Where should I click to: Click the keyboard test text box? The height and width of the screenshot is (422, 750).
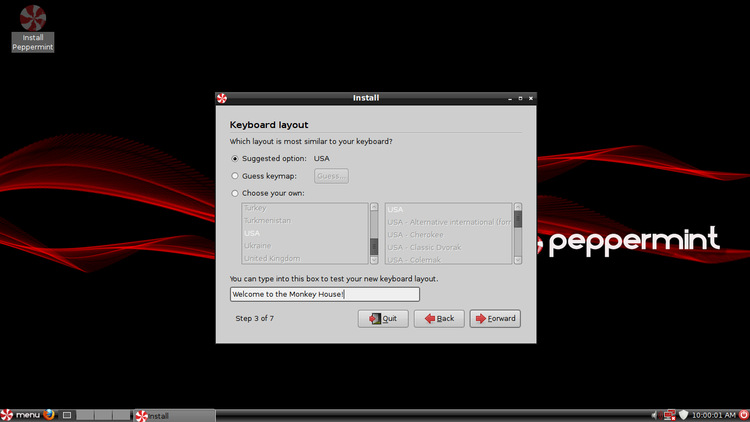coord(325,294)
